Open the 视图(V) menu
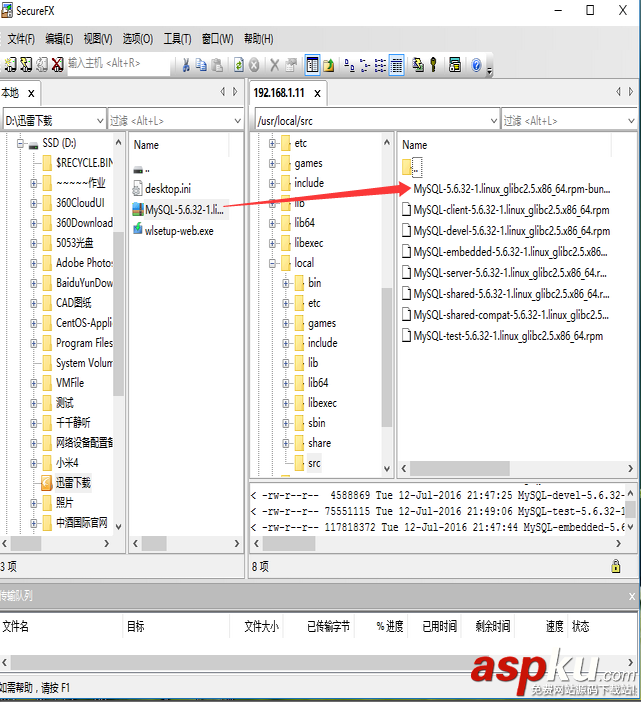 tap(98, 39)
